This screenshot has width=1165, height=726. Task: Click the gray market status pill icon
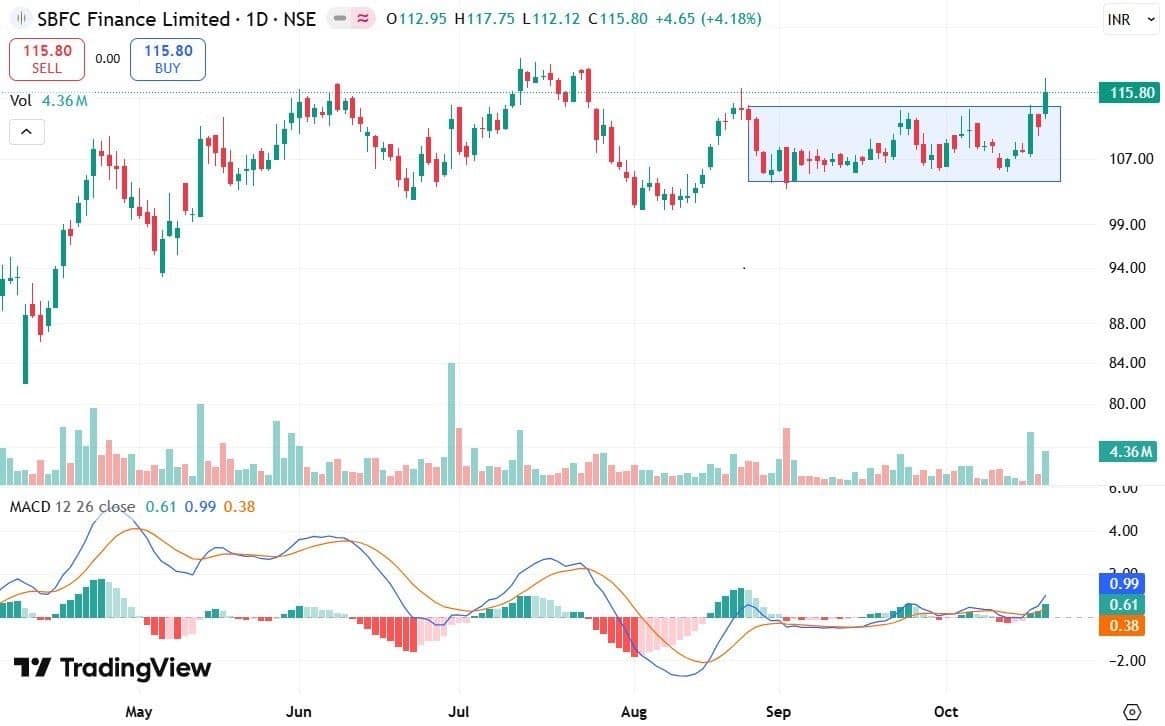point(341,19)
